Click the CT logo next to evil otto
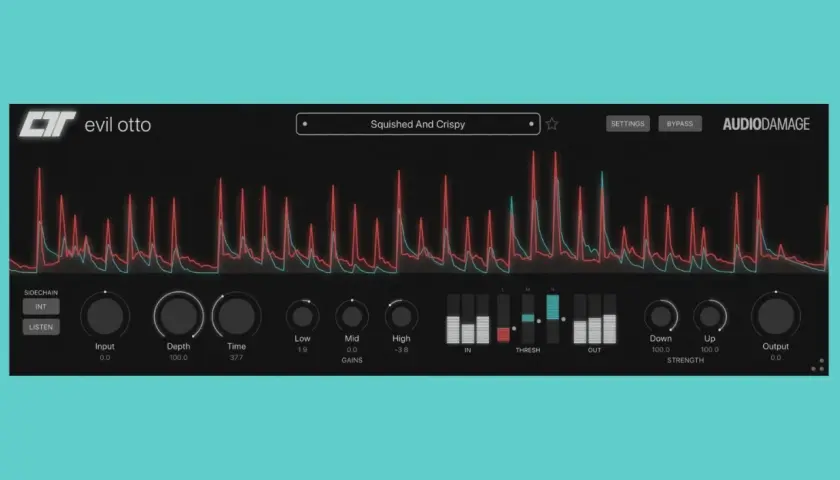Screen dimensions: 840x480 coord(47,124)
